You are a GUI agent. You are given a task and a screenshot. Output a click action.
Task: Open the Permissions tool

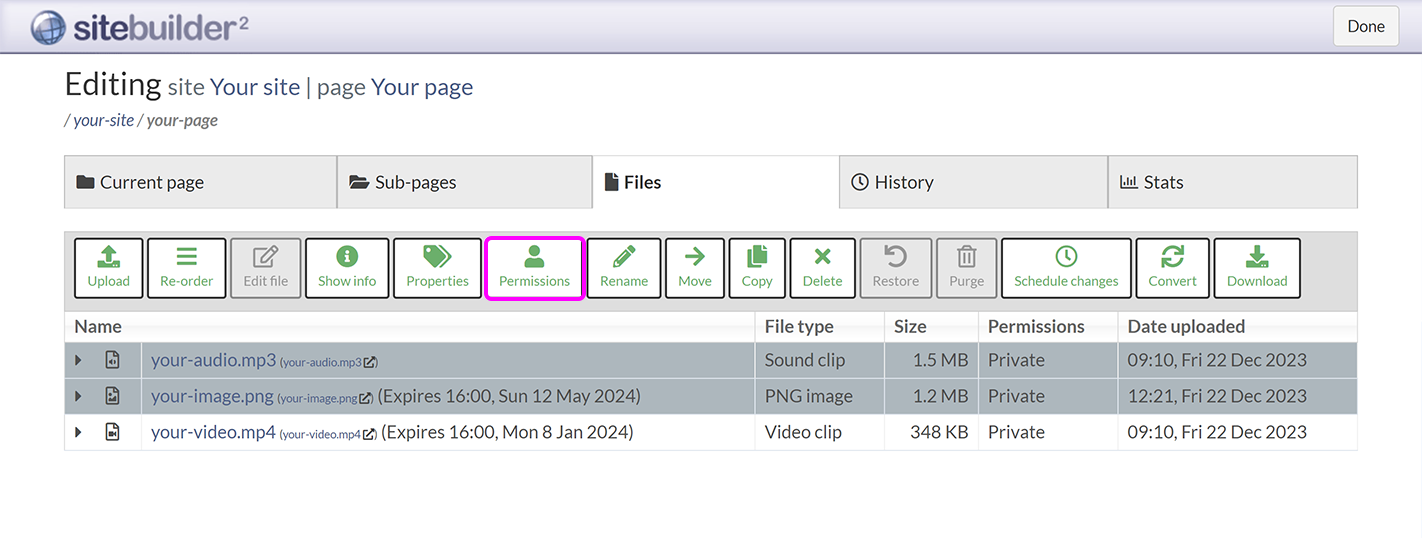click(x=534, y=268)
